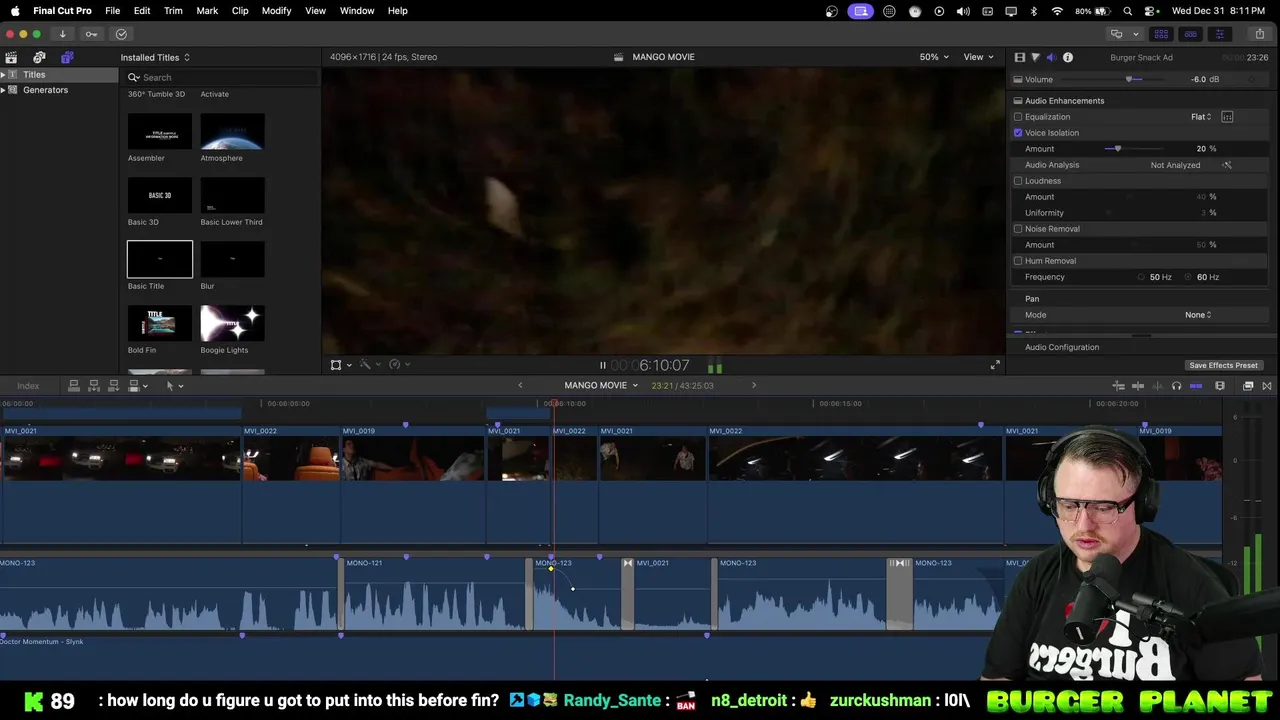The width and height of the screenshot is (1280, 720).
Task: Go back in timeline history
Action: 520,385
